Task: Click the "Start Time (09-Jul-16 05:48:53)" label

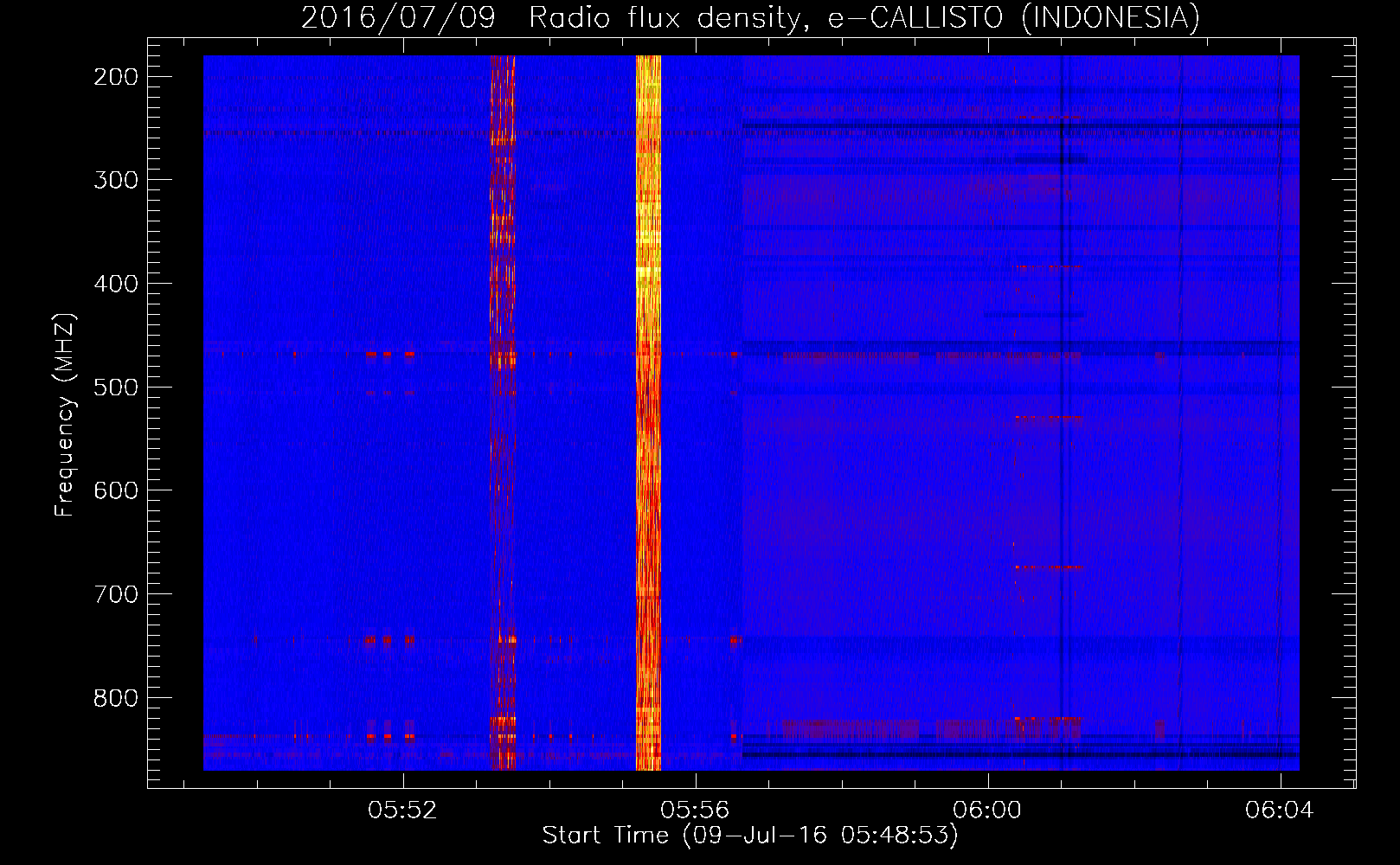Action: click(x=750, y=836)
